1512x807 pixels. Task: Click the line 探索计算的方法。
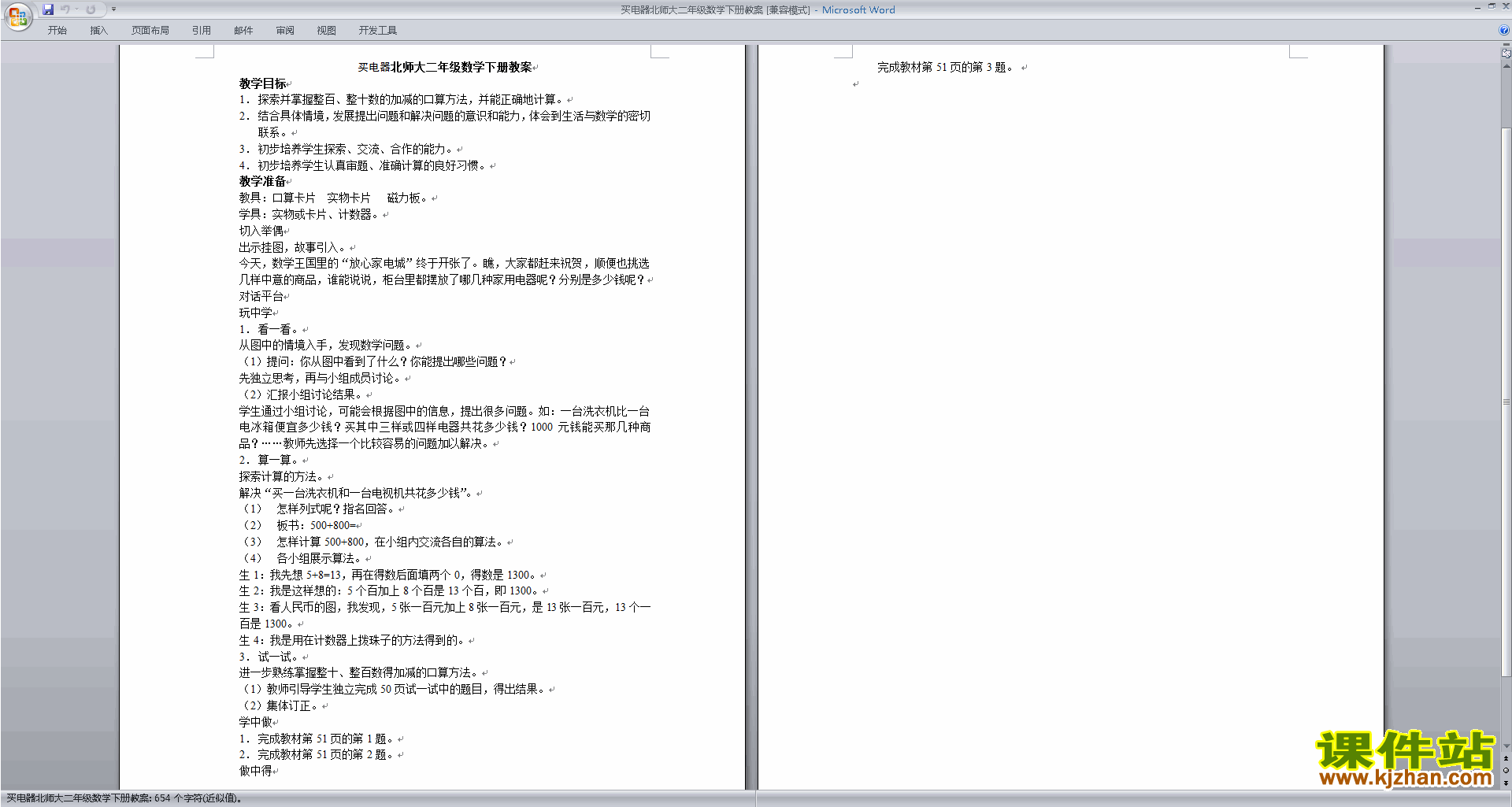(282, 476)
